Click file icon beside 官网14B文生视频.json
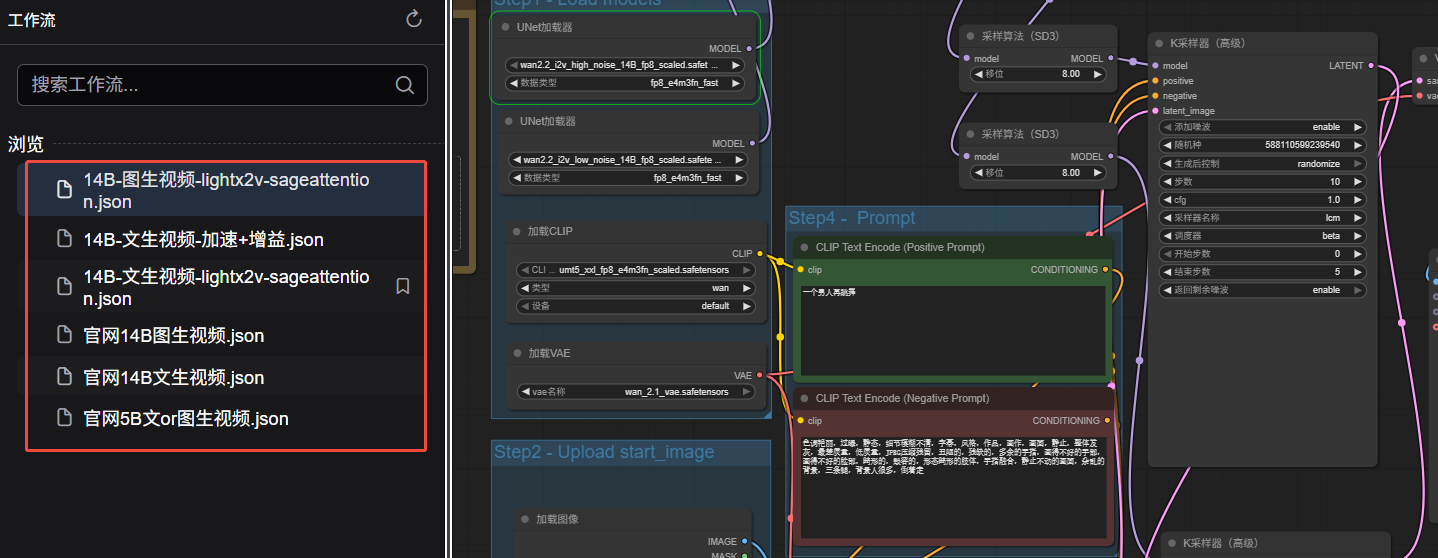 click(x=64, y=377)
